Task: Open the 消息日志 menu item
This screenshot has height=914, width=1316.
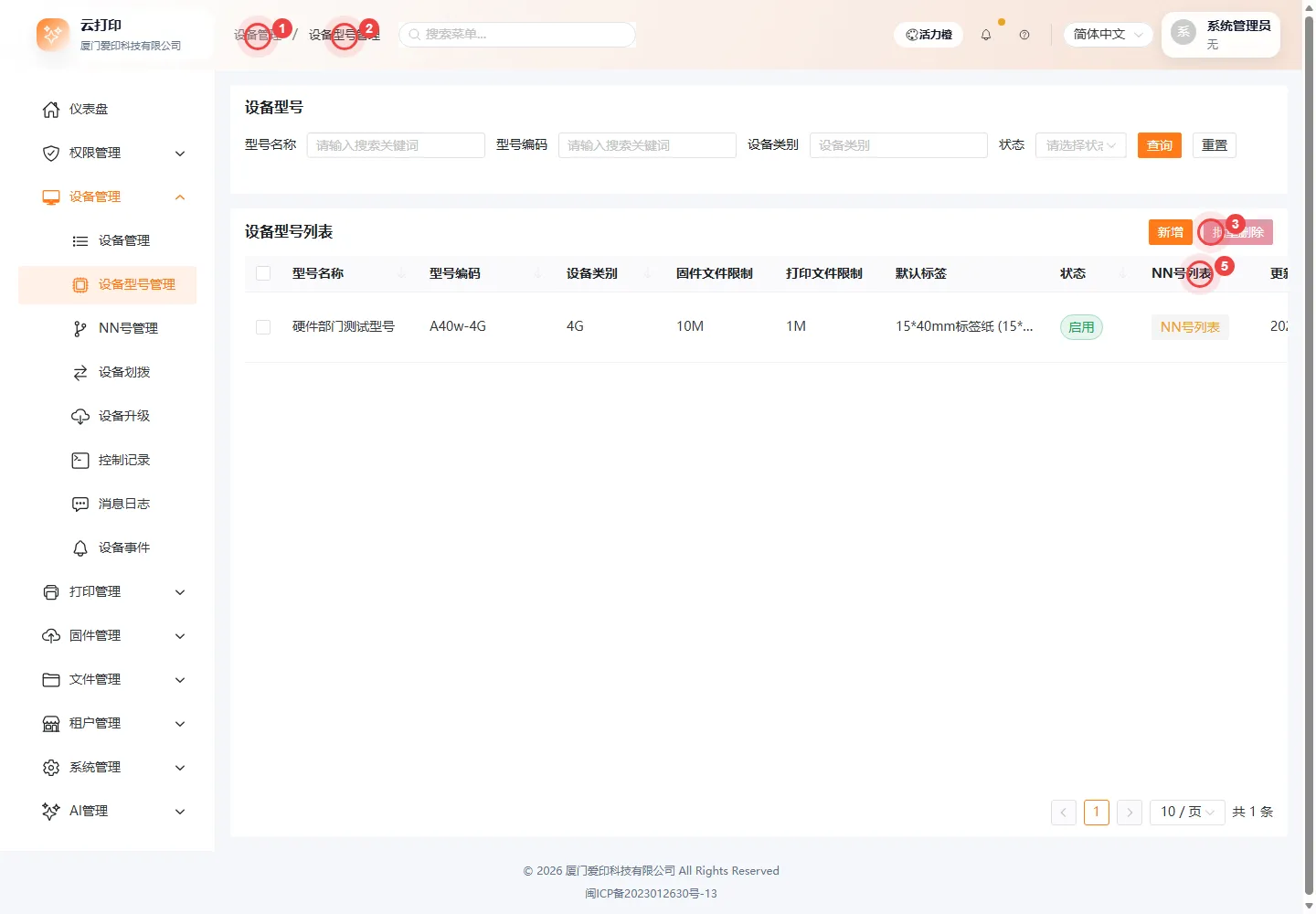Action: coord(108,505)
